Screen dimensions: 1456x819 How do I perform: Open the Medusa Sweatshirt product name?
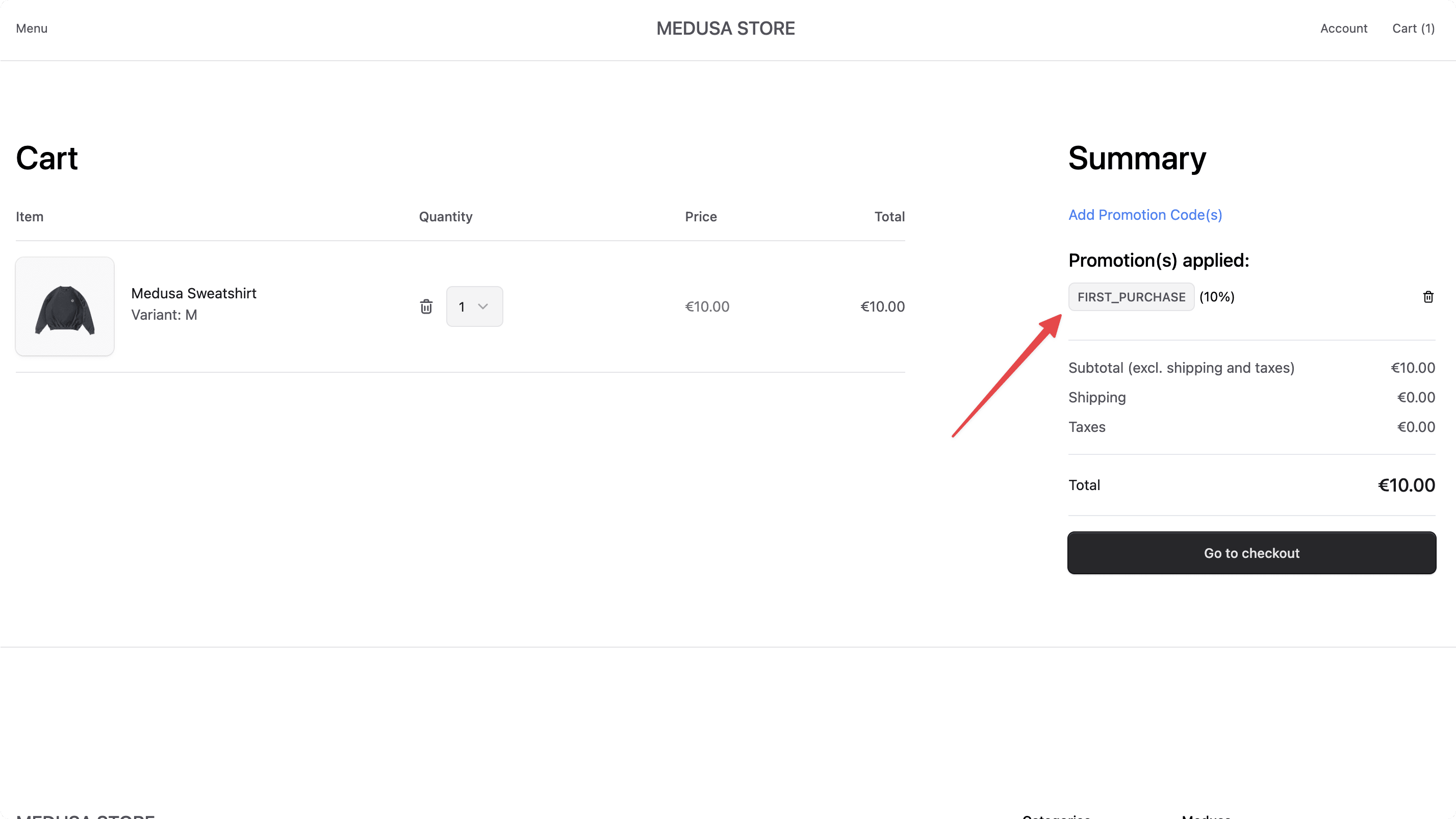(194, 293)
